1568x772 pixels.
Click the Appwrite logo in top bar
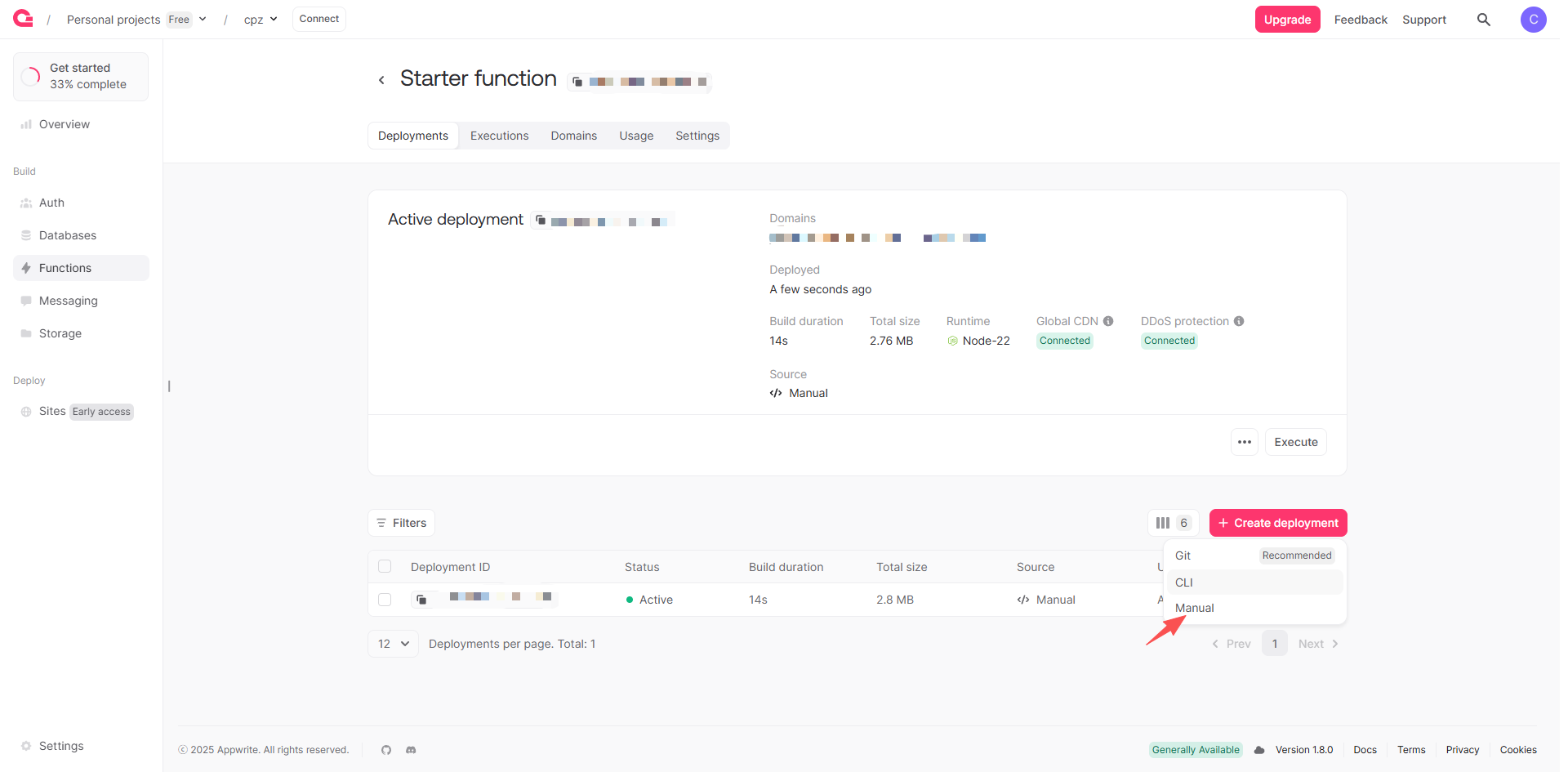(23, 19)
